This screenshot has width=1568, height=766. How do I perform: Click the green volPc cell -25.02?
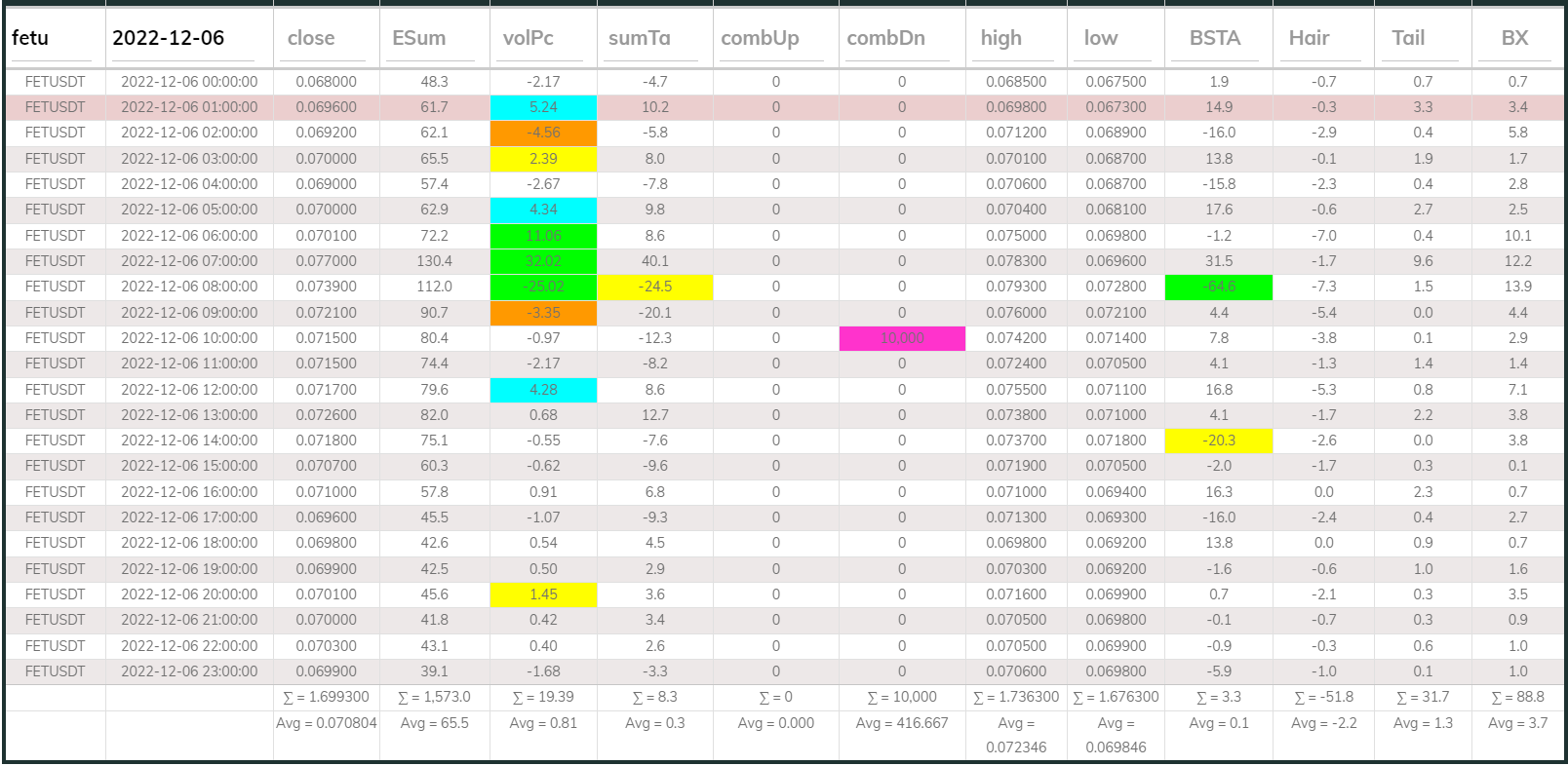[543, 287]
